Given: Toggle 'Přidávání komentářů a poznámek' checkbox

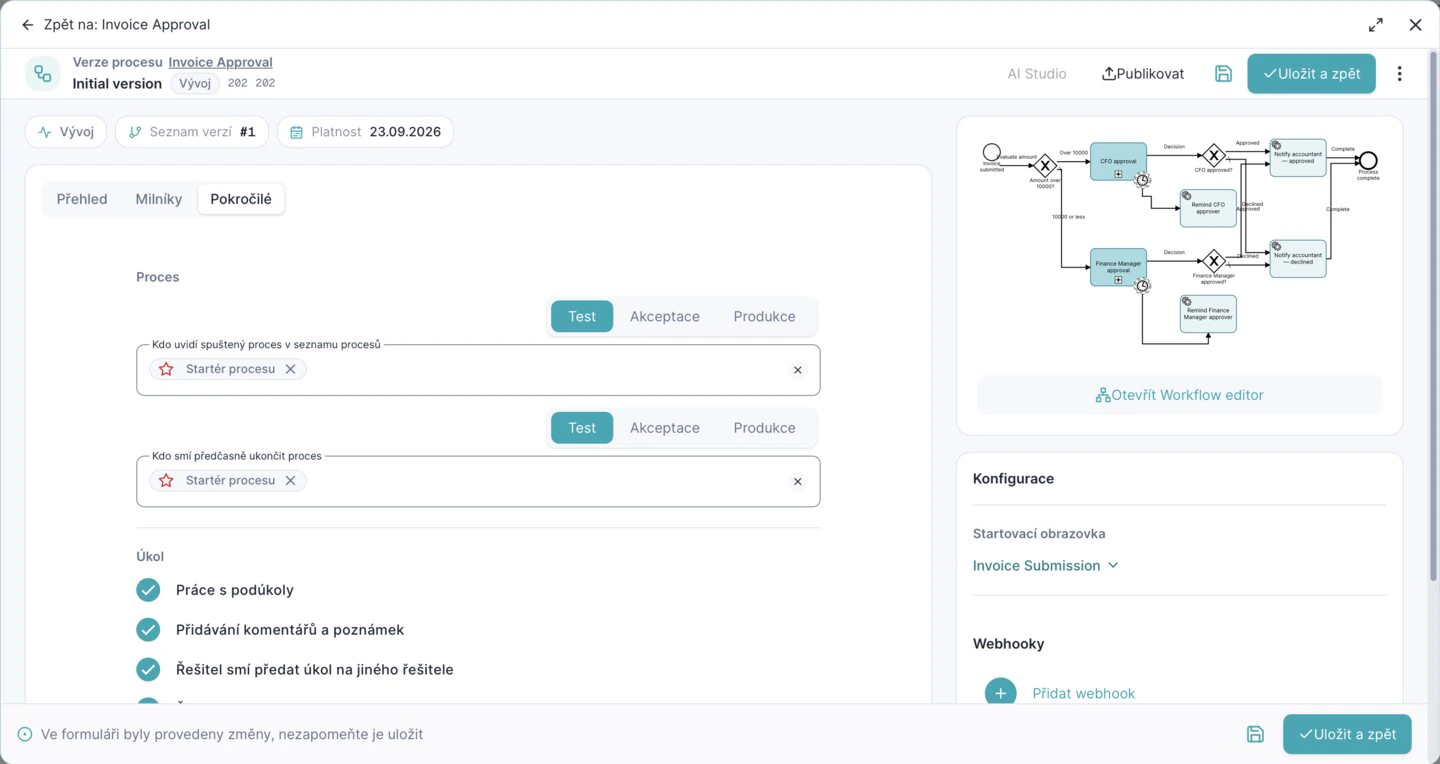Looking at the screenshot, I should (x=148, y=630).
